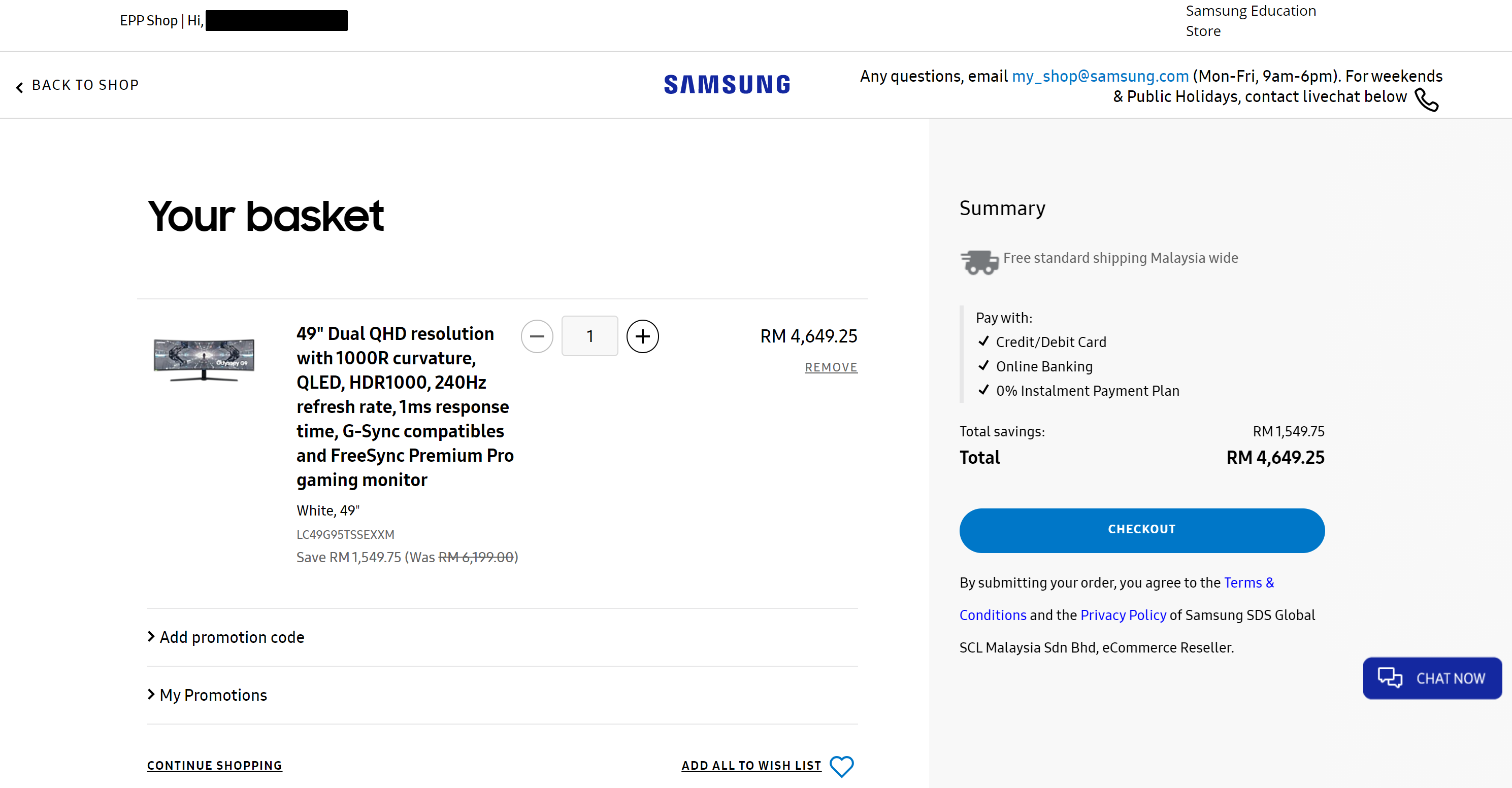Click the quantity input field
This screenshot has width=1512, height=788.
coord(589,336)
